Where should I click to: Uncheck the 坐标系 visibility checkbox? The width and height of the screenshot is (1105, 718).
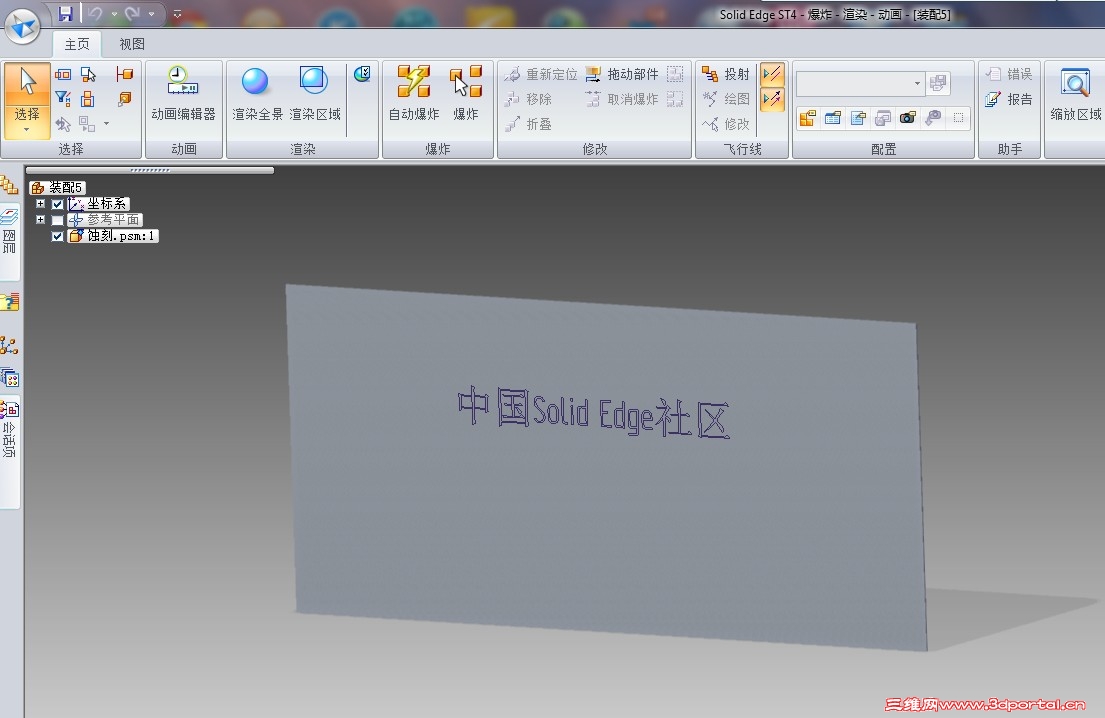(58, 204)
